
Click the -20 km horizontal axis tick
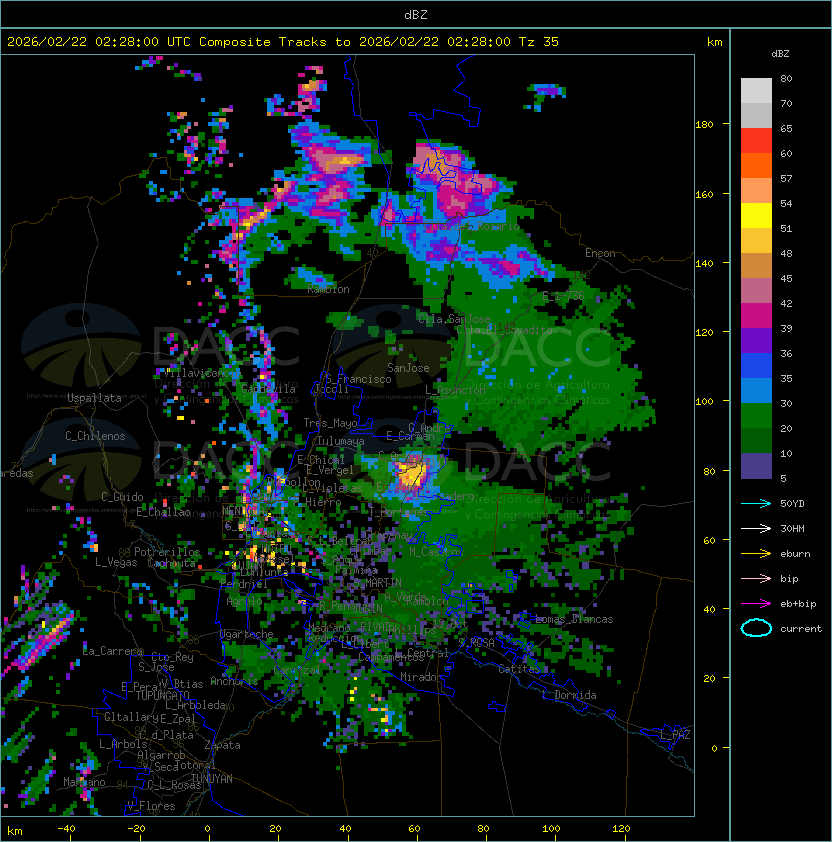coord(136,829)
